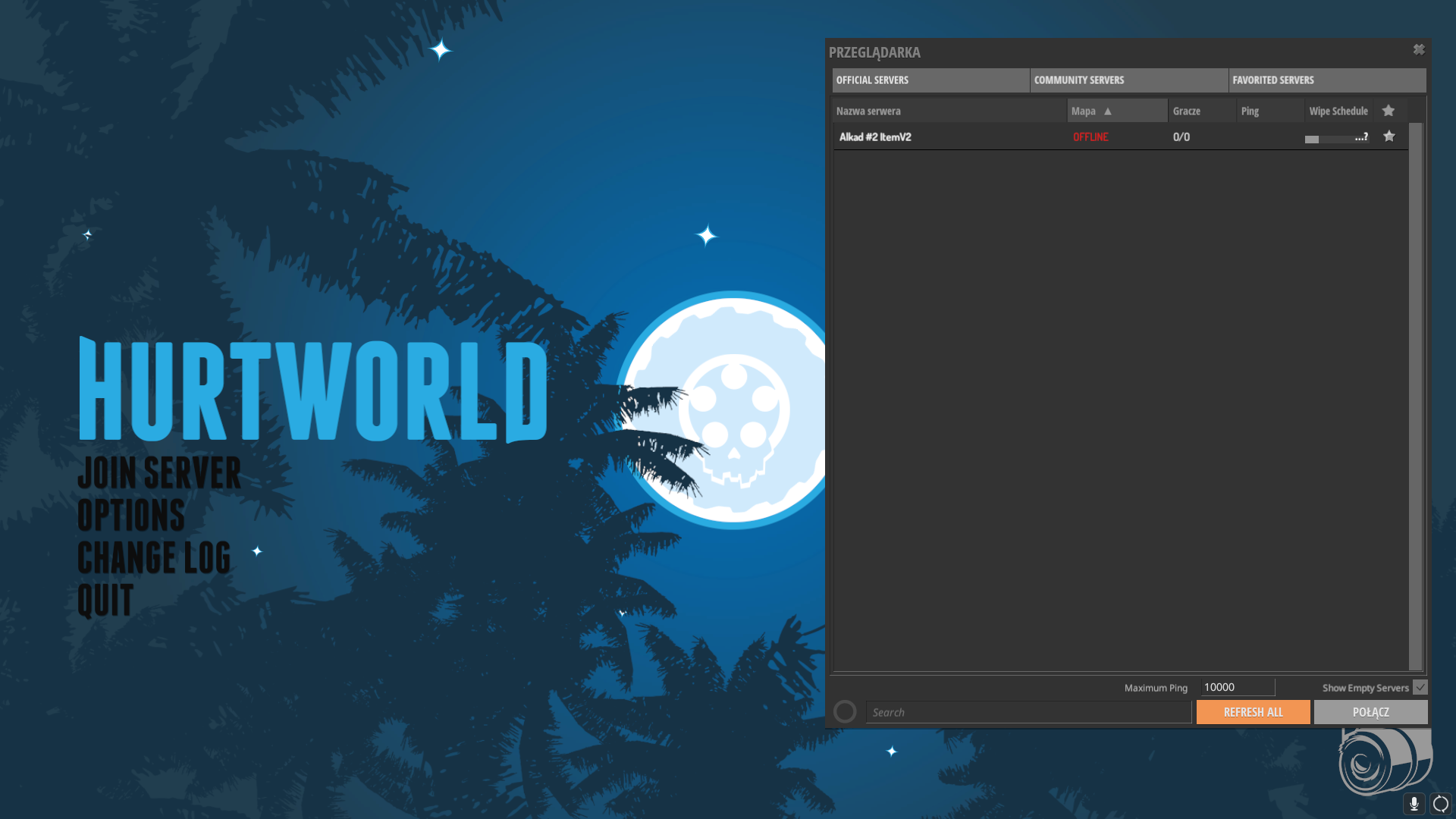Open the Change Log
The image size is (1456, 819).
click(x=154, y=557)
